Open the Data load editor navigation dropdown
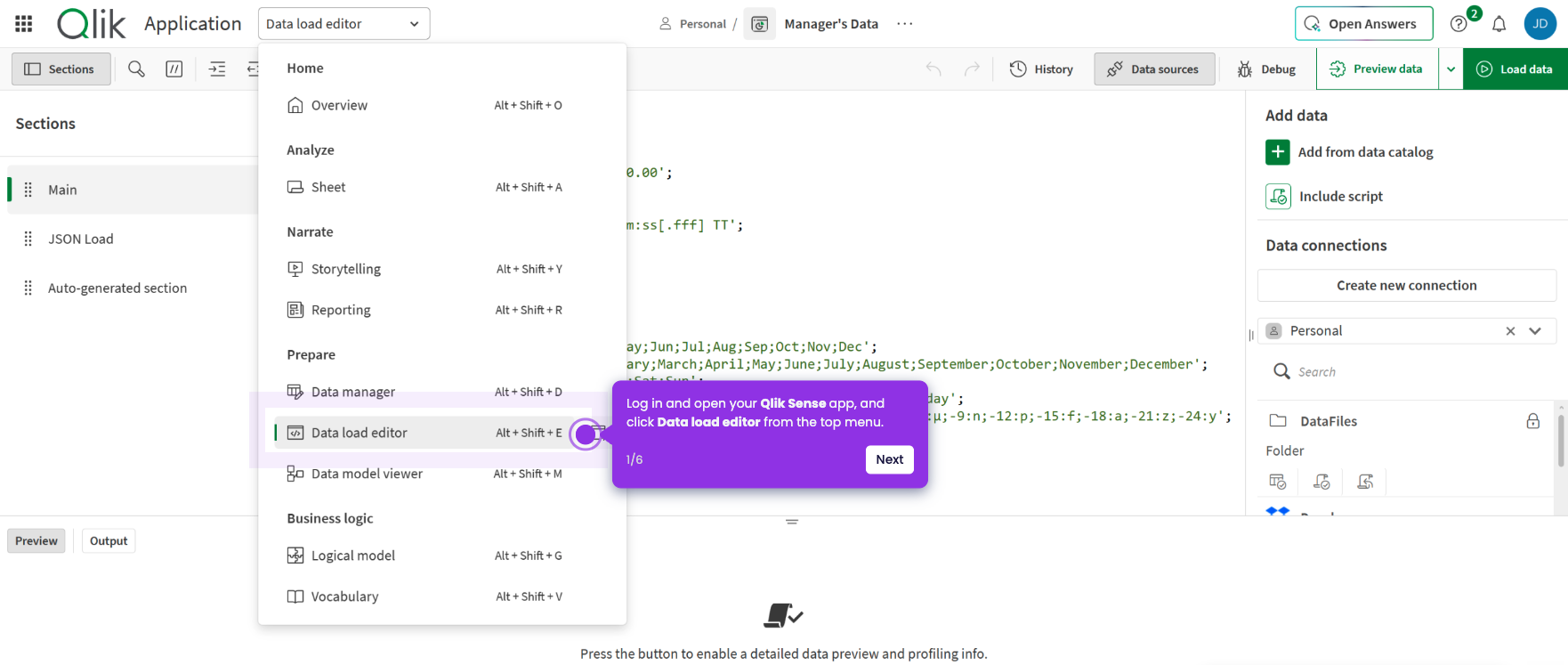 tap(344, 24)
